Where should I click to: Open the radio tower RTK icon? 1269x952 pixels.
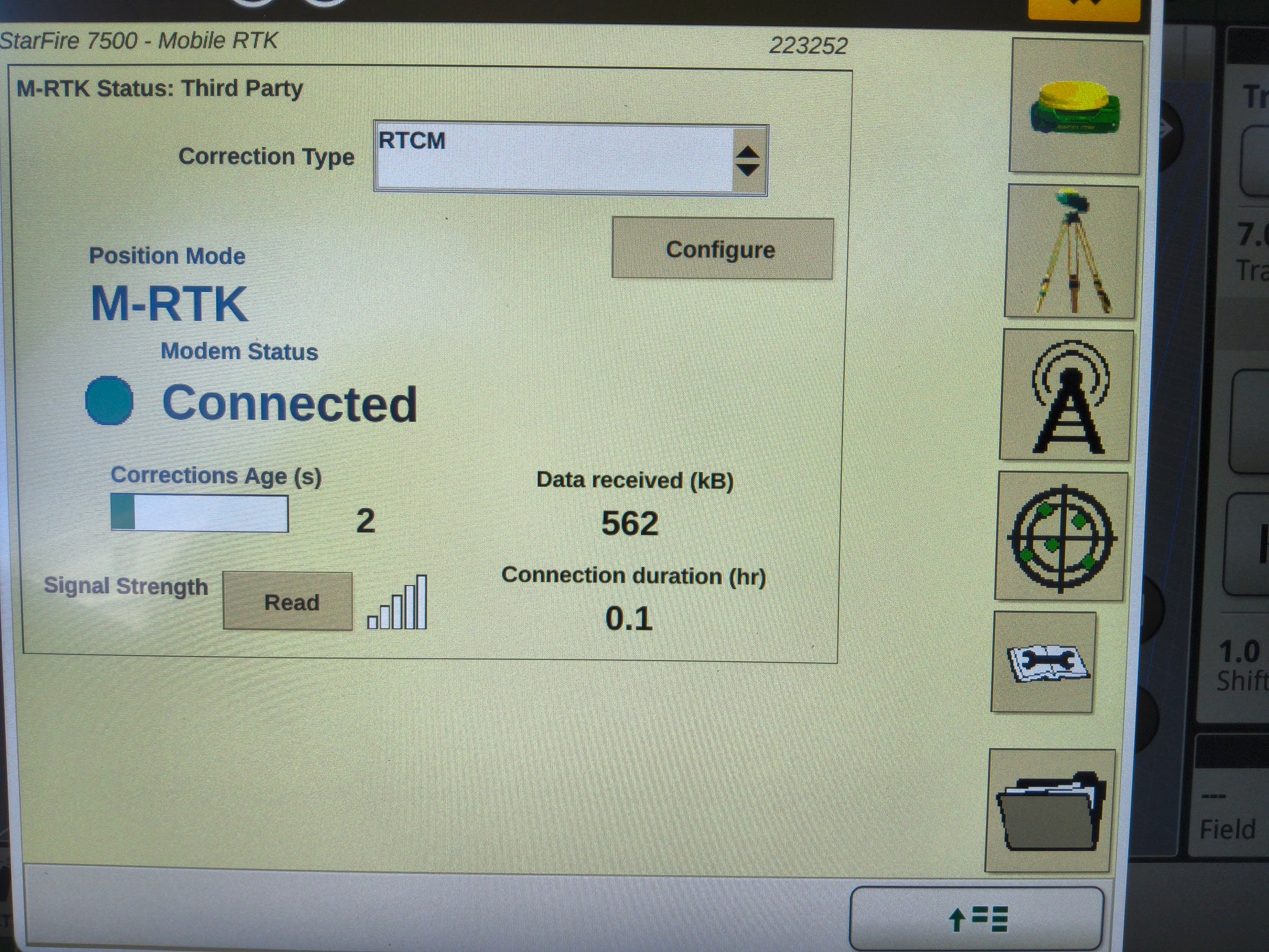1067,395
